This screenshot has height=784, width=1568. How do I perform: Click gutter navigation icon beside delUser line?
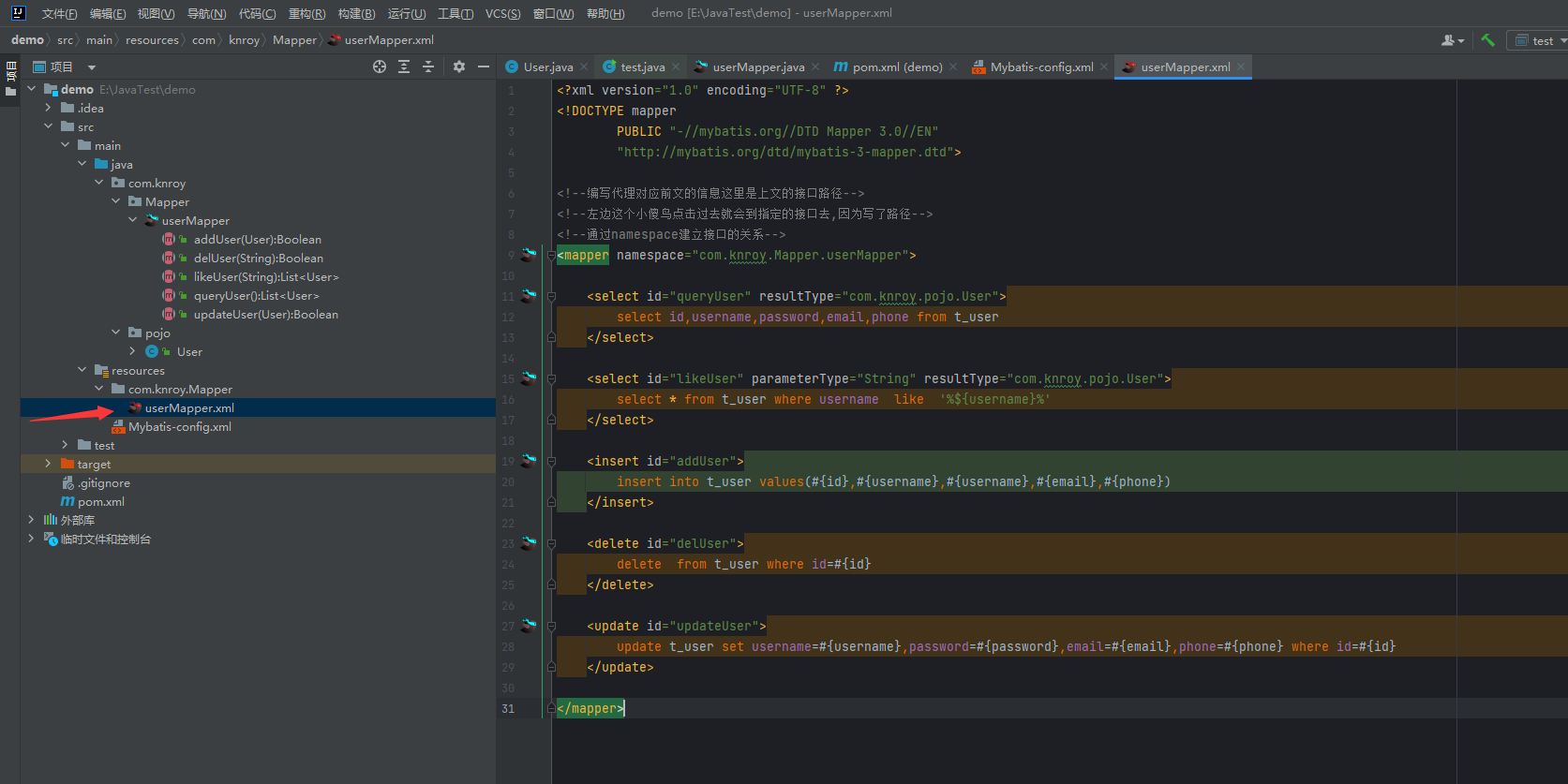click(529, 543)
